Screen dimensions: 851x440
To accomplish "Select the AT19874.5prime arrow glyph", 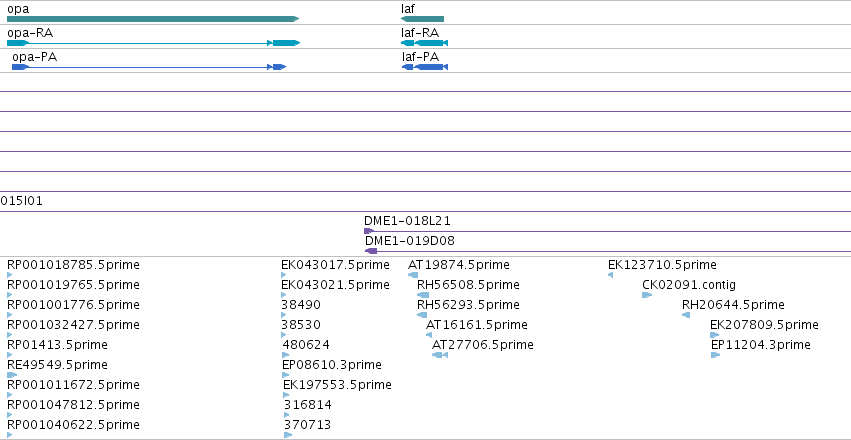I will [x=413, y=275].
